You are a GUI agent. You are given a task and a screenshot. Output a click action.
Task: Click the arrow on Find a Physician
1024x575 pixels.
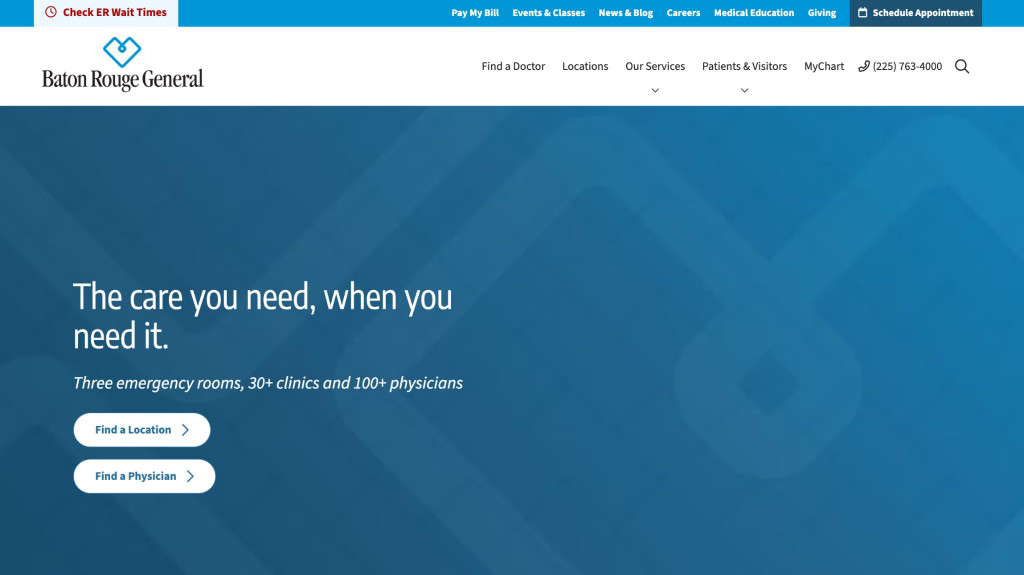[190, 476]
